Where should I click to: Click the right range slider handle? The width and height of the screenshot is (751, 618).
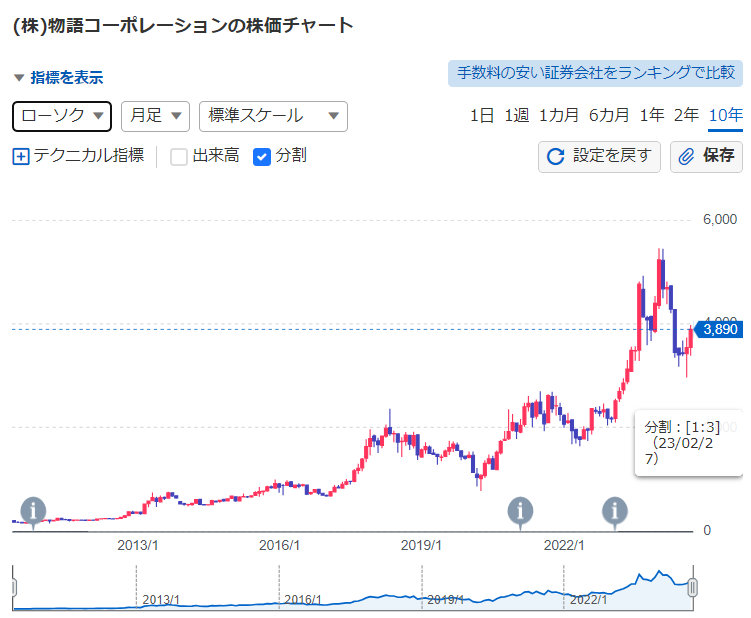[x=692, y=587]
